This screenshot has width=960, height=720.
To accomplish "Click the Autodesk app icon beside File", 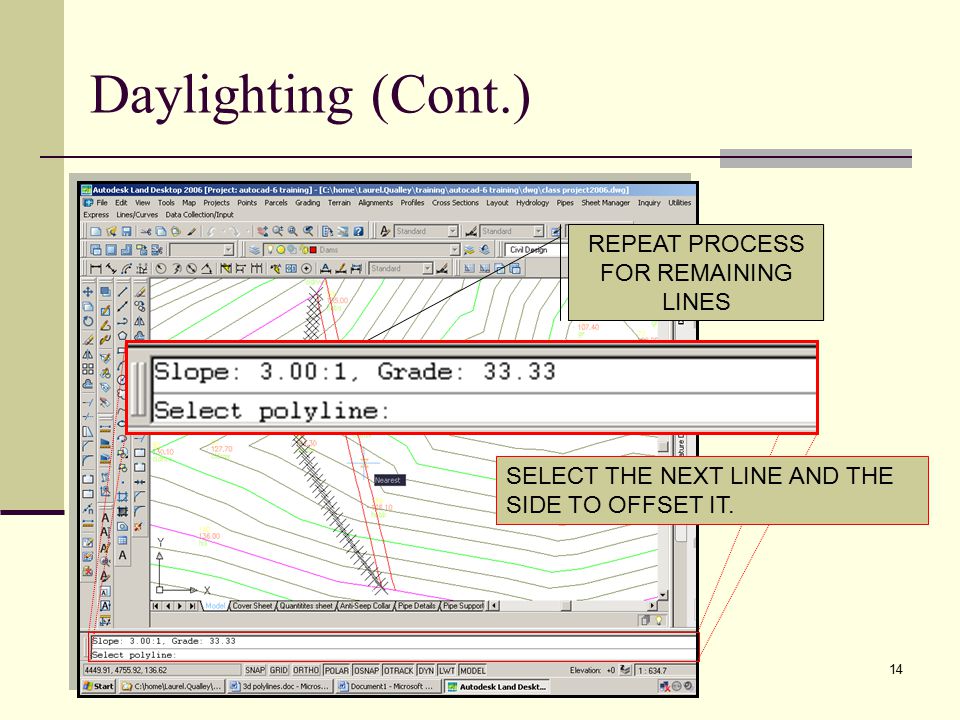I will tap(88, 203).
